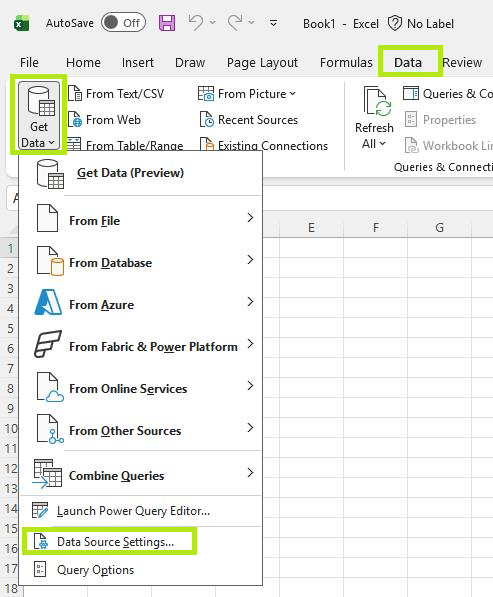493x597 pixels.
Task: Open the Undo history dropdown arrow
Action: (212, 23)
